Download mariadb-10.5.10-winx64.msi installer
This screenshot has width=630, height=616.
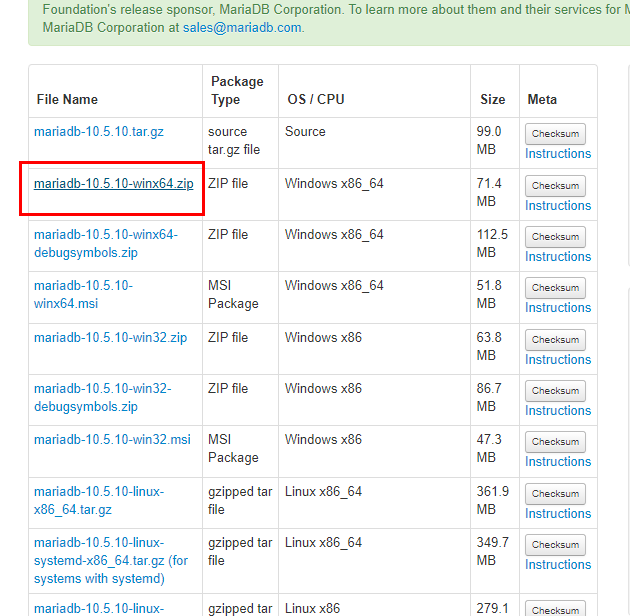pyautogui.click(x=83, y=295)
